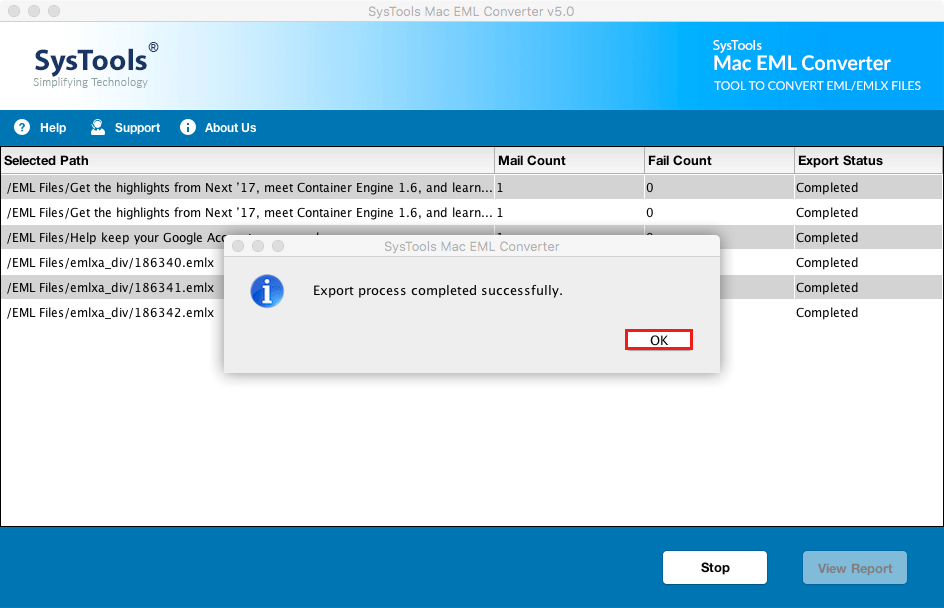
Task: Click the Stop button
Action: point(715,568)
